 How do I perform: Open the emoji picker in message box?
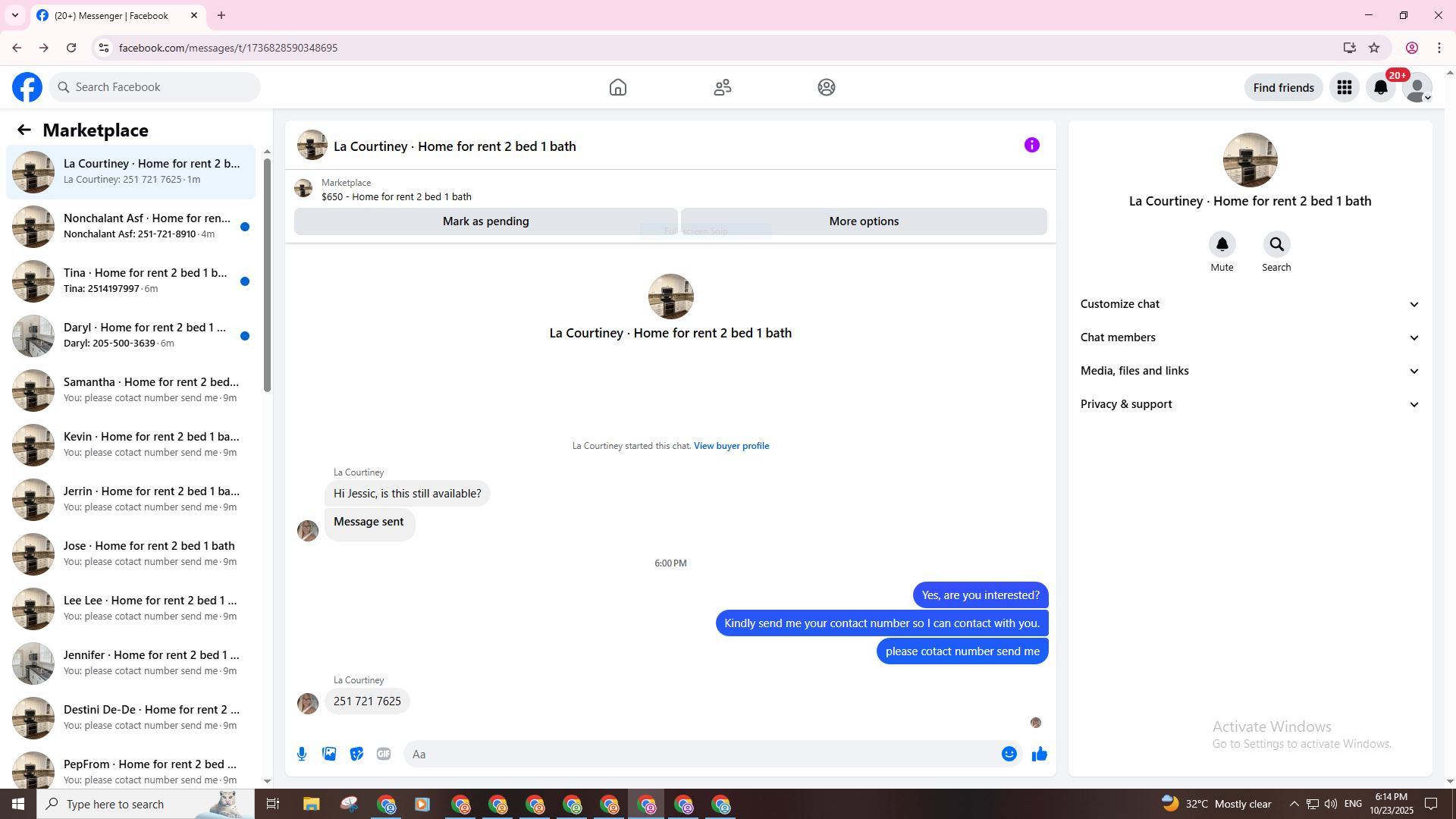(x=1009, y=754)
